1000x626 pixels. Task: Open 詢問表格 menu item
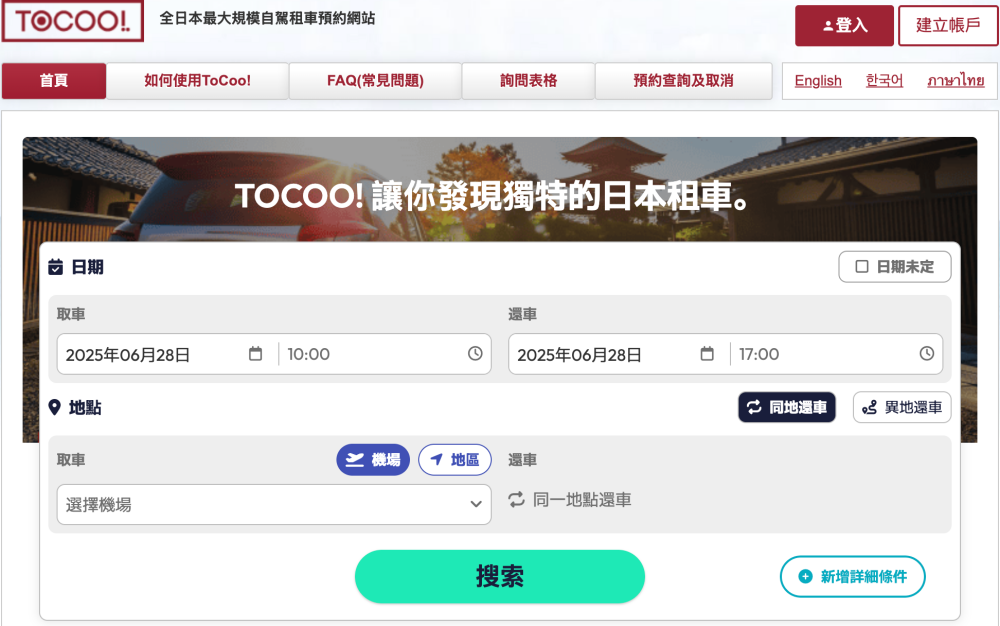[528, 80]
